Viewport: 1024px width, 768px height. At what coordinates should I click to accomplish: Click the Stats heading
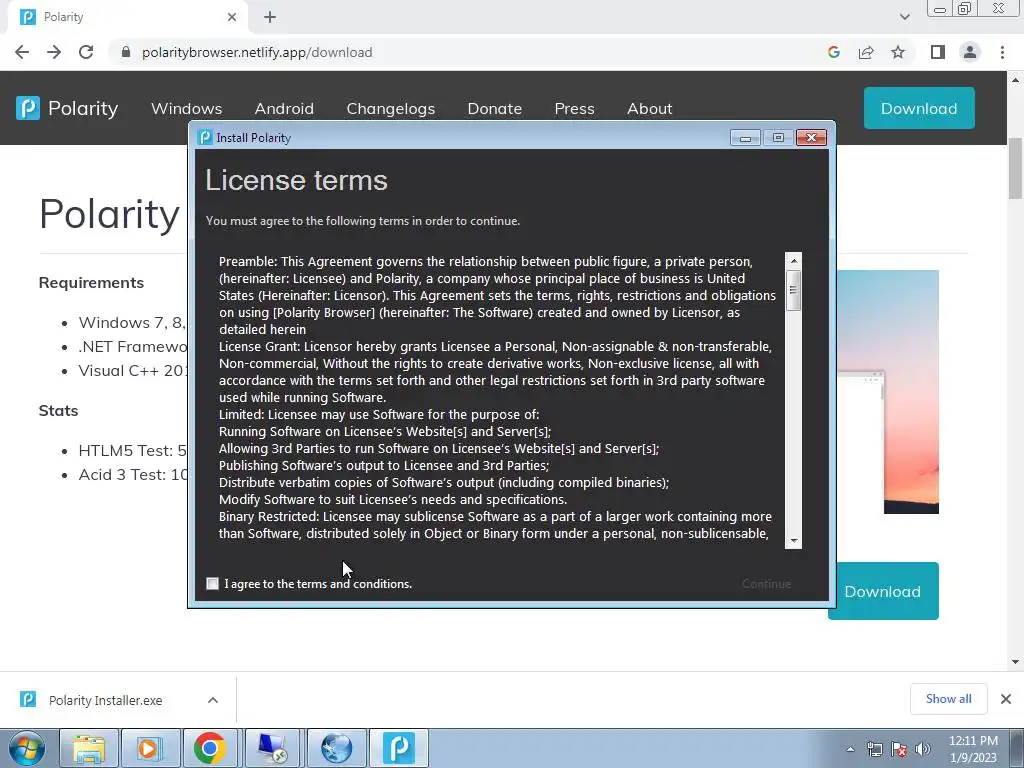(x=58, y=410)
